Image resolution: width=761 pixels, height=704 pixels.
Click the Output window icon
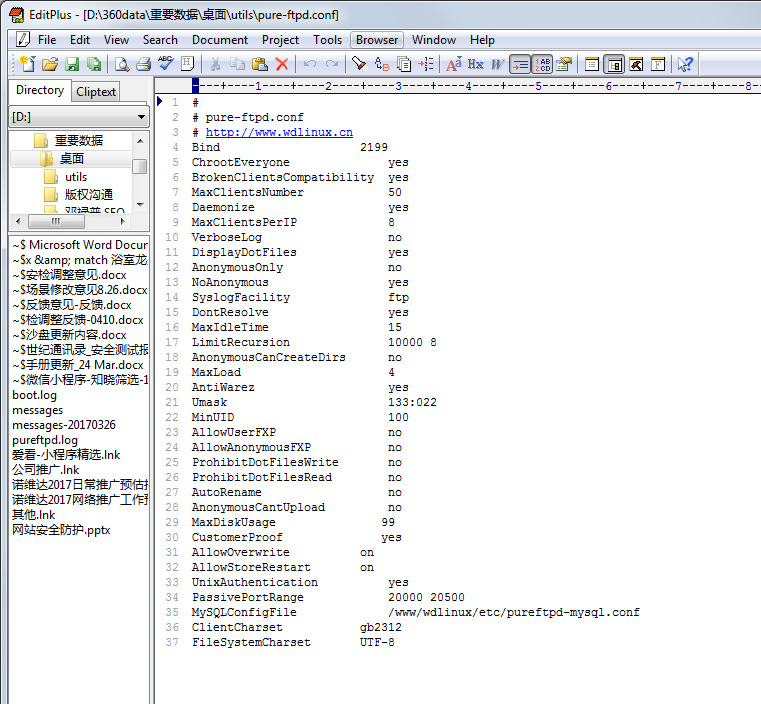coord(635,64)
